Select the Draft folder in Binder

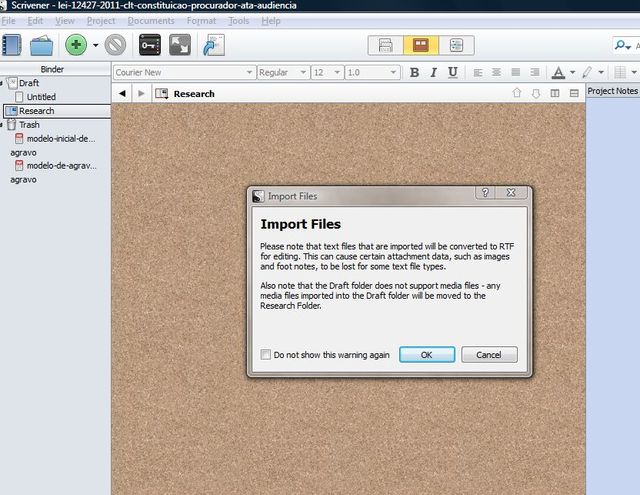tap(29, 83)
